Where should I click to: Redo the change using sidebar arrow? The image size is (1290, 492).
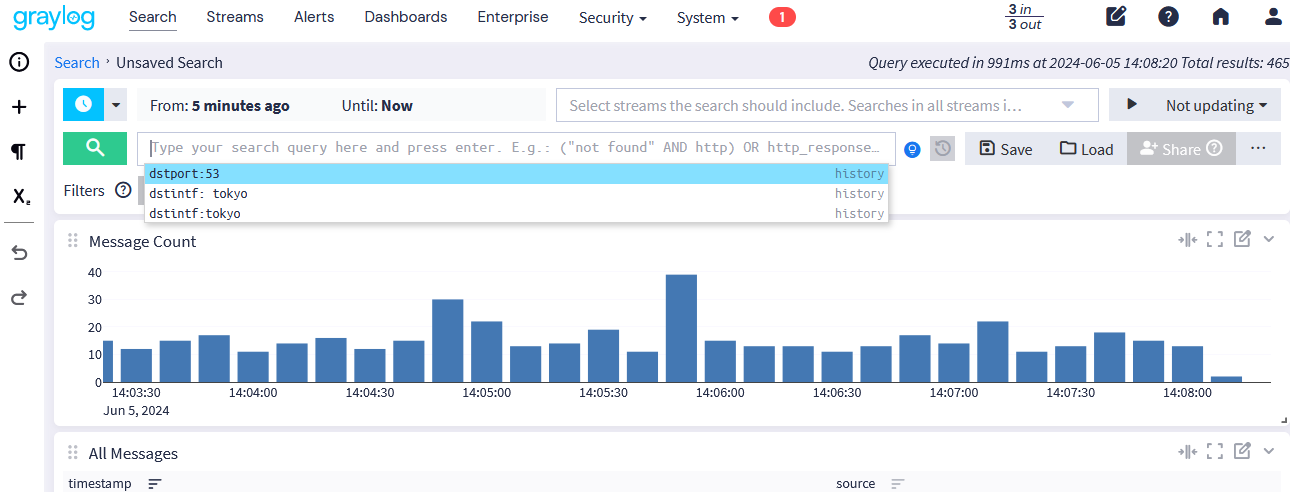[x=18, y=297]
